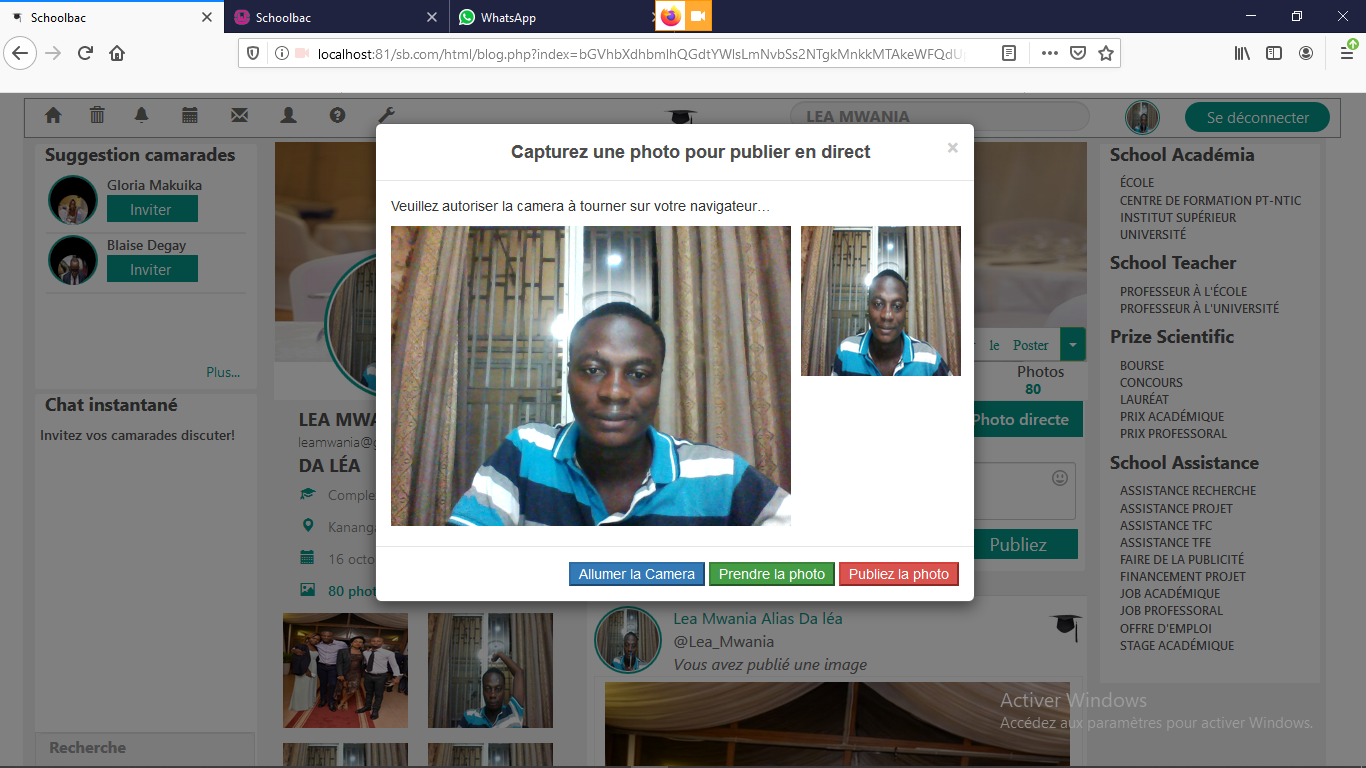Click Publiez la photo button
Image resolution: width=1366 pixels, height=768 pixels.
898,574
